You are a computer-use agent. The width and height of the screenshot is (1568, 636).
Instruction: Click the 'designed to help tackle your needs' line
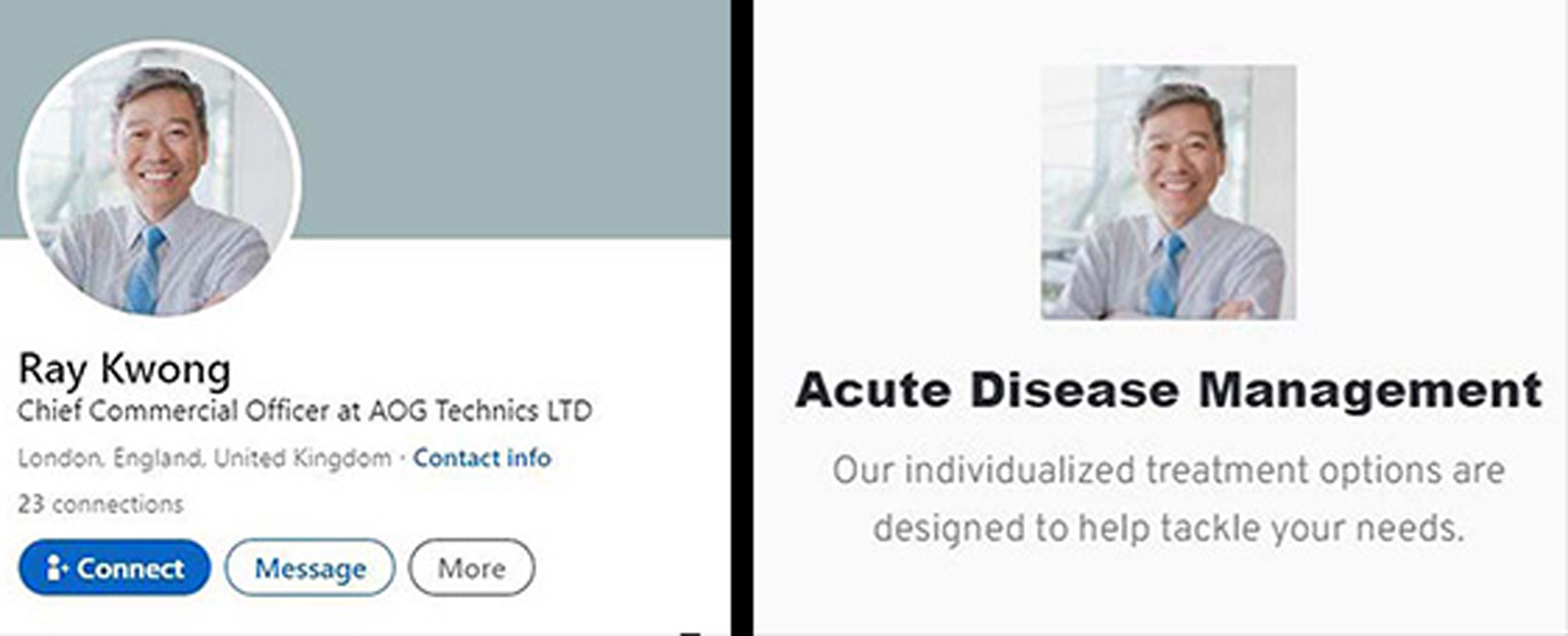1168,527
